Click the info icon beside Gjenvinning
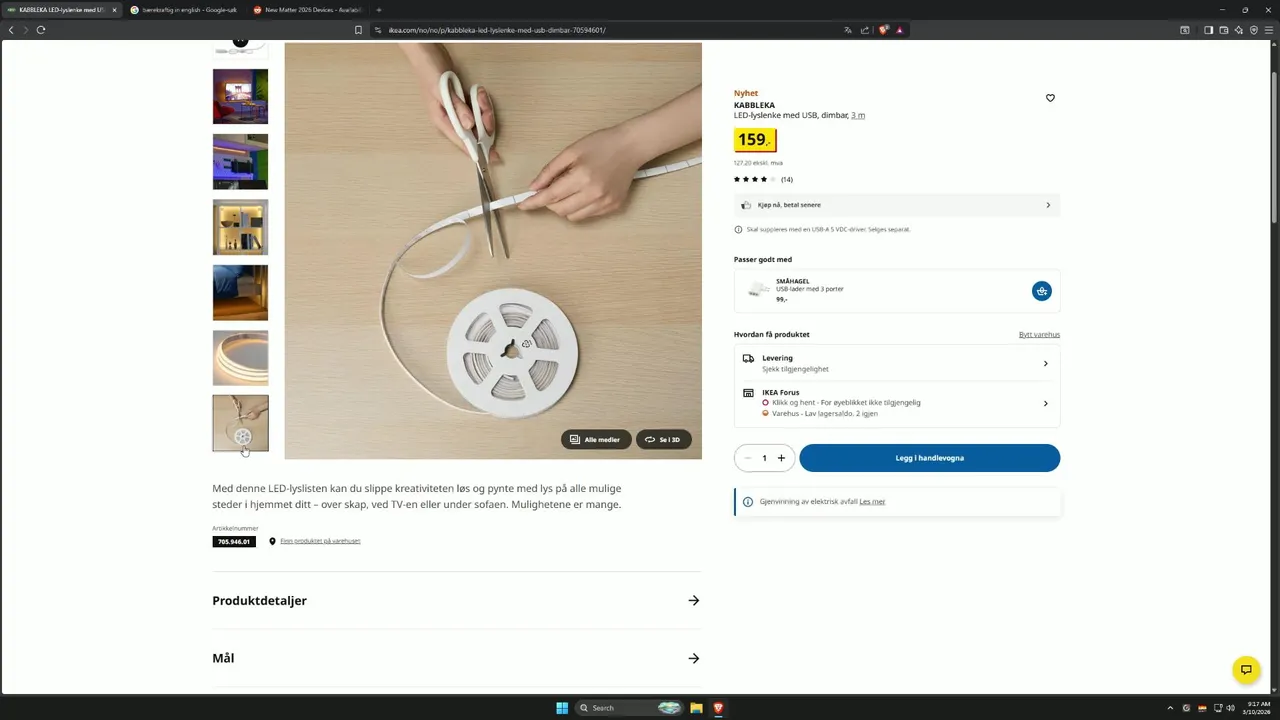This screenshot has height=720, width=1280. (748, 502)
